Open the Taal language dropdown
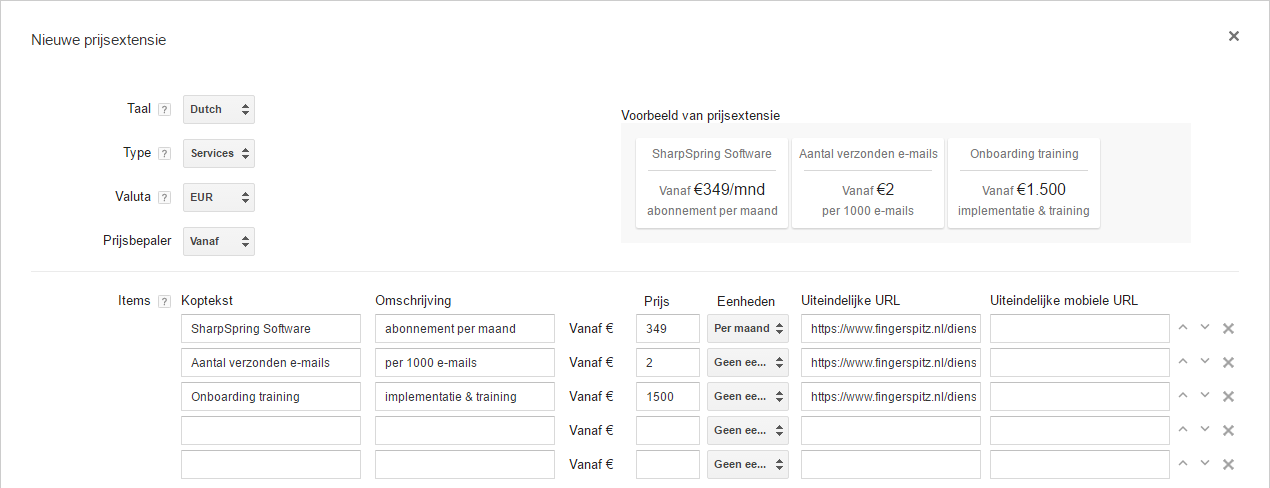This screenshot has height=488, width=1270. click(219, 110)
